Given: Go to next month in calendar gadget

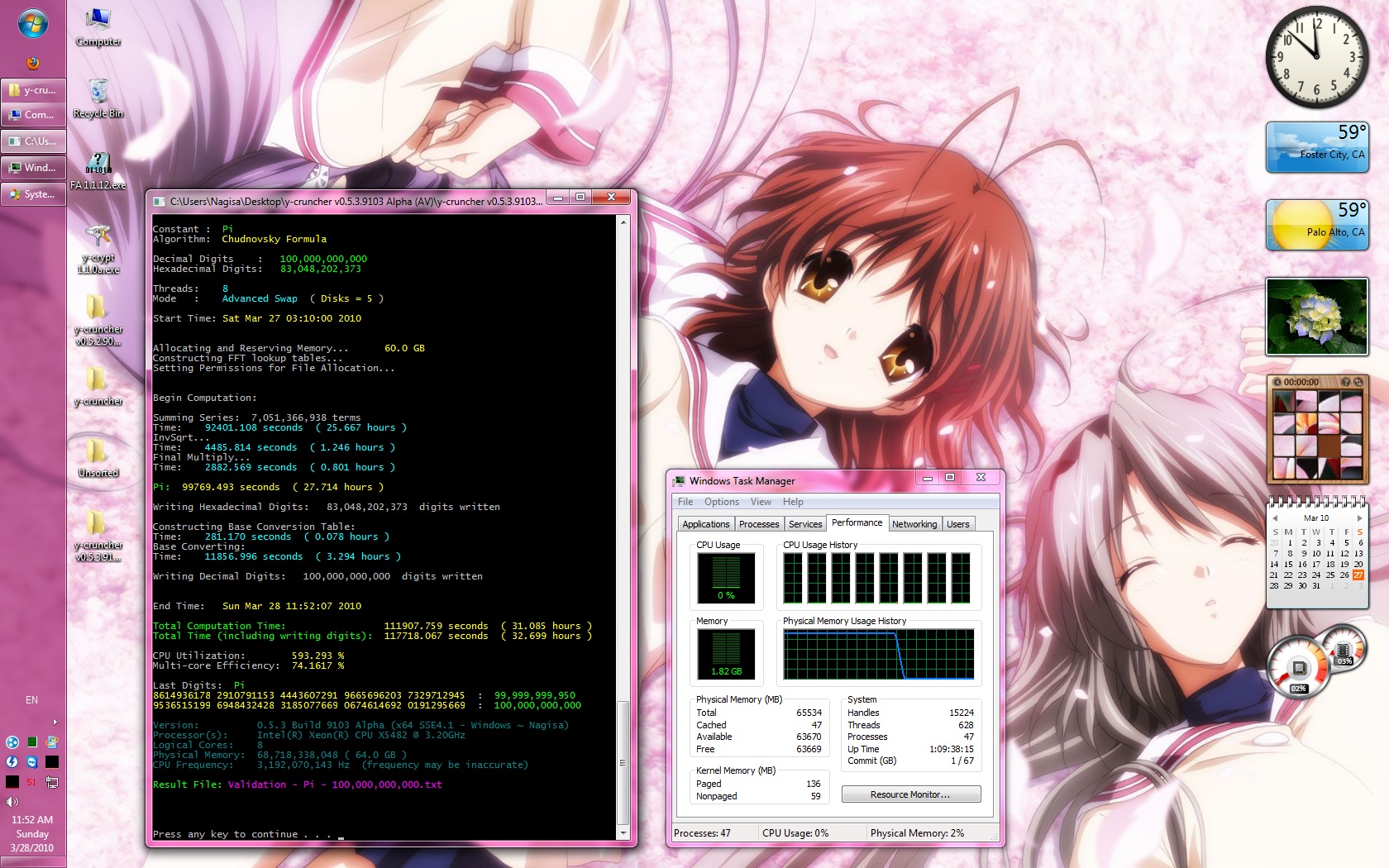Looking at the screenshot, I should tap(1359, 518).
